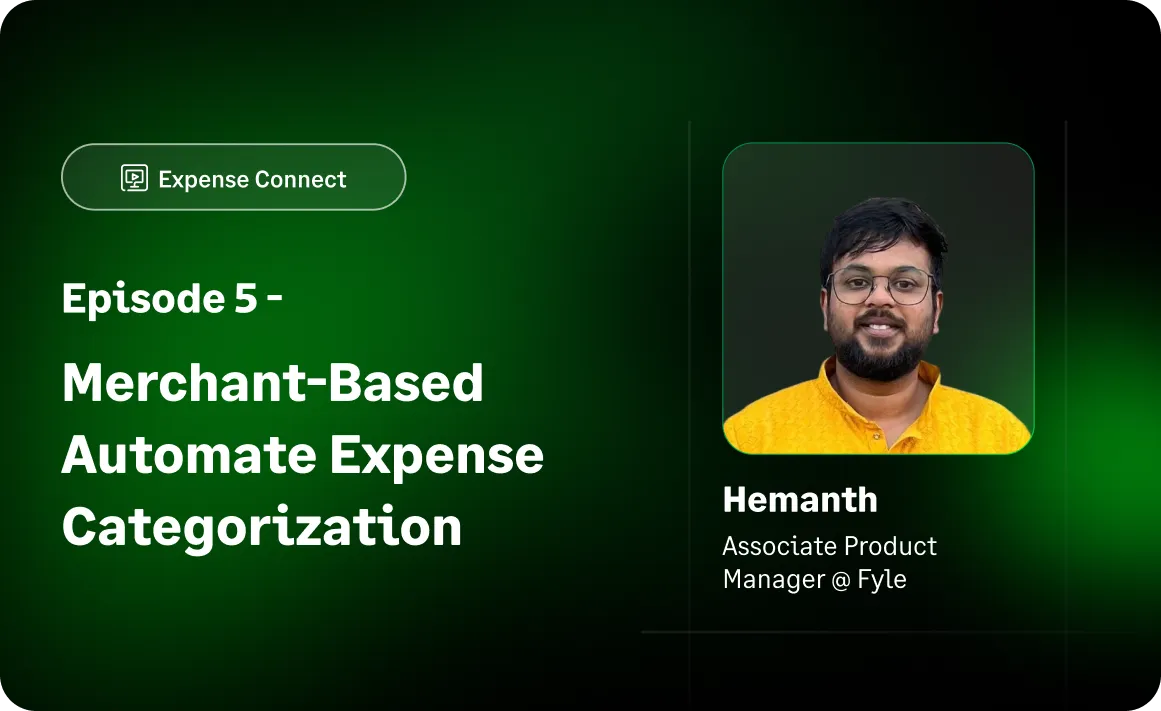Image resolution: width=1161 pixels, height=711 pixels.
Task: Click the Automate Expense text line
Action: tap(303, 455)
